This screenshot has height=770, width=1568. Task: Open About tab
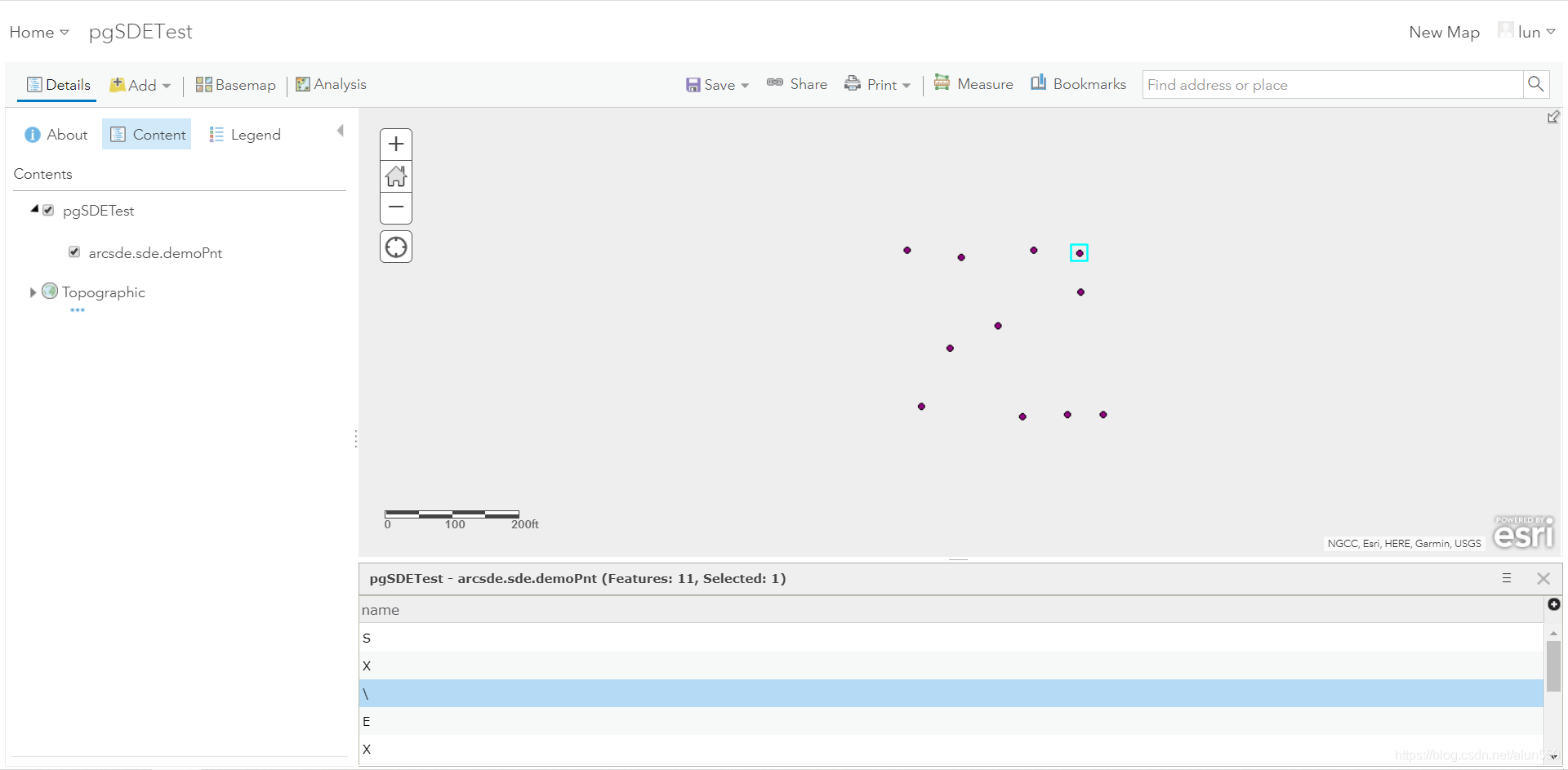[56, 135]
